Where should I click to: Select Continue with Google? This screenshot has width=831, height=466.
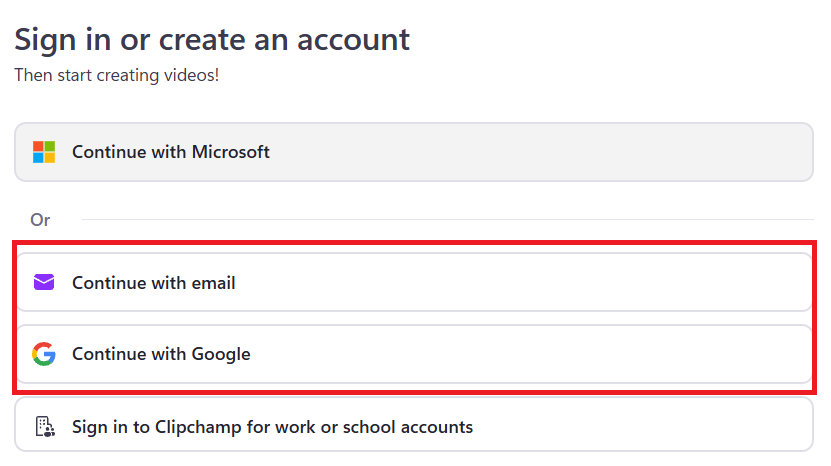(413, 354)
